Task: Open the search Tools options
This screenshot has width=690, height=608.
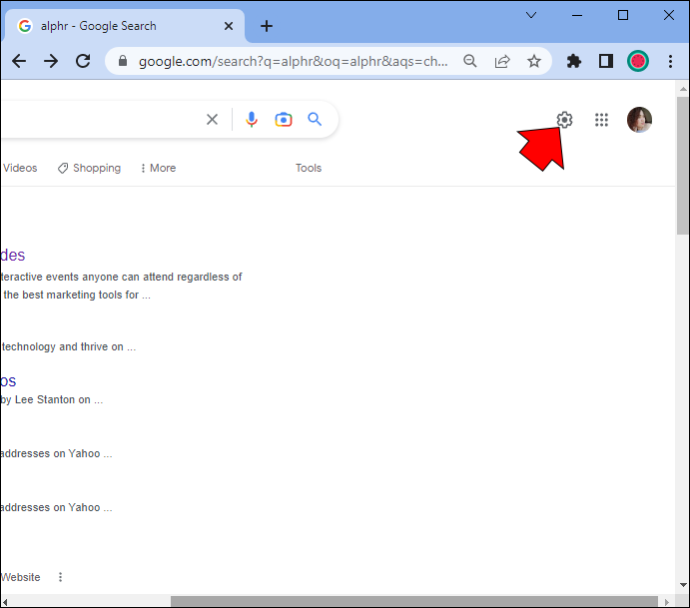Action: pos(308,168)
